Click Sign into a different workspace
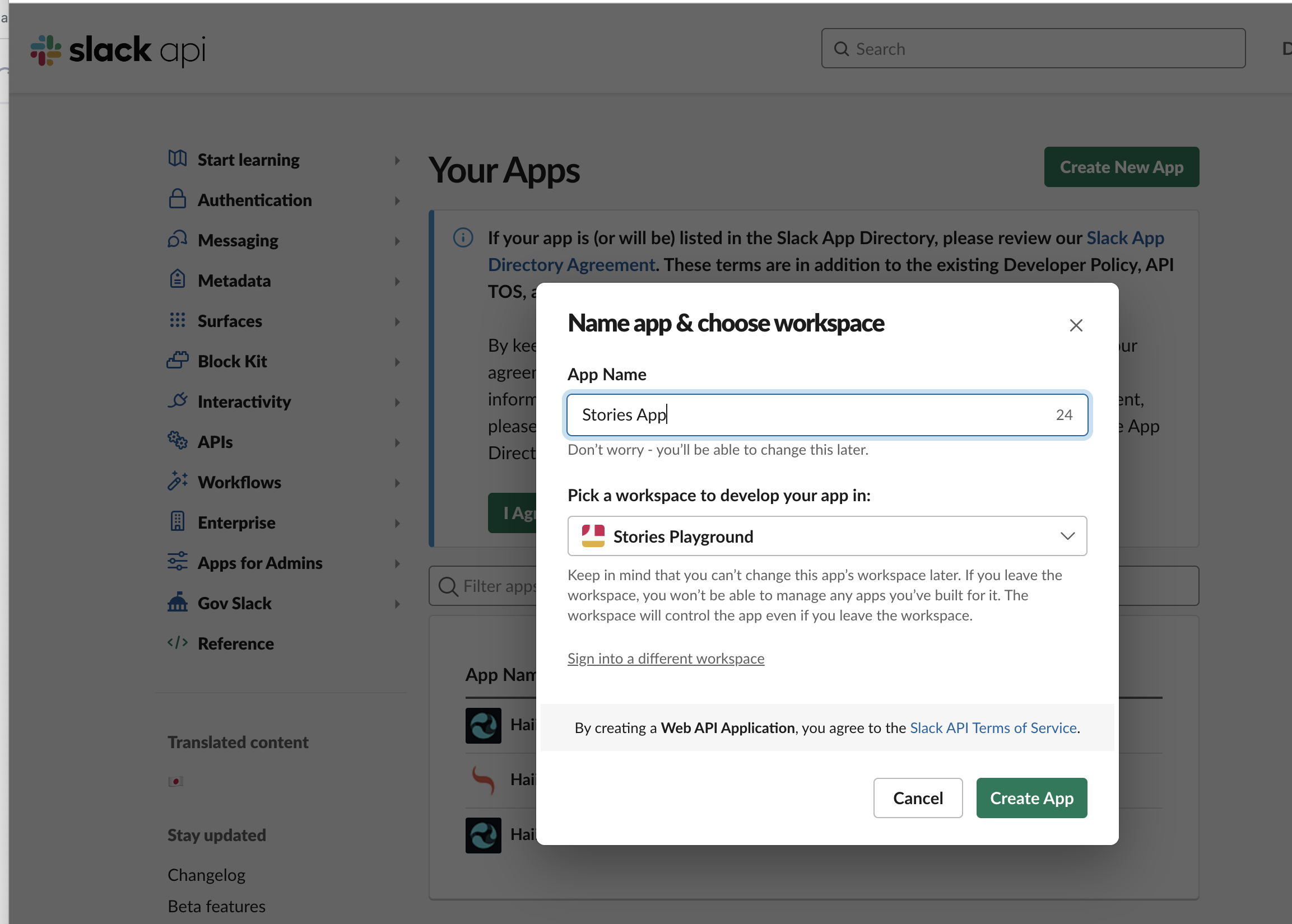Image resolution: width=1292 pixels, height=924 pixels. pos(666,659)
